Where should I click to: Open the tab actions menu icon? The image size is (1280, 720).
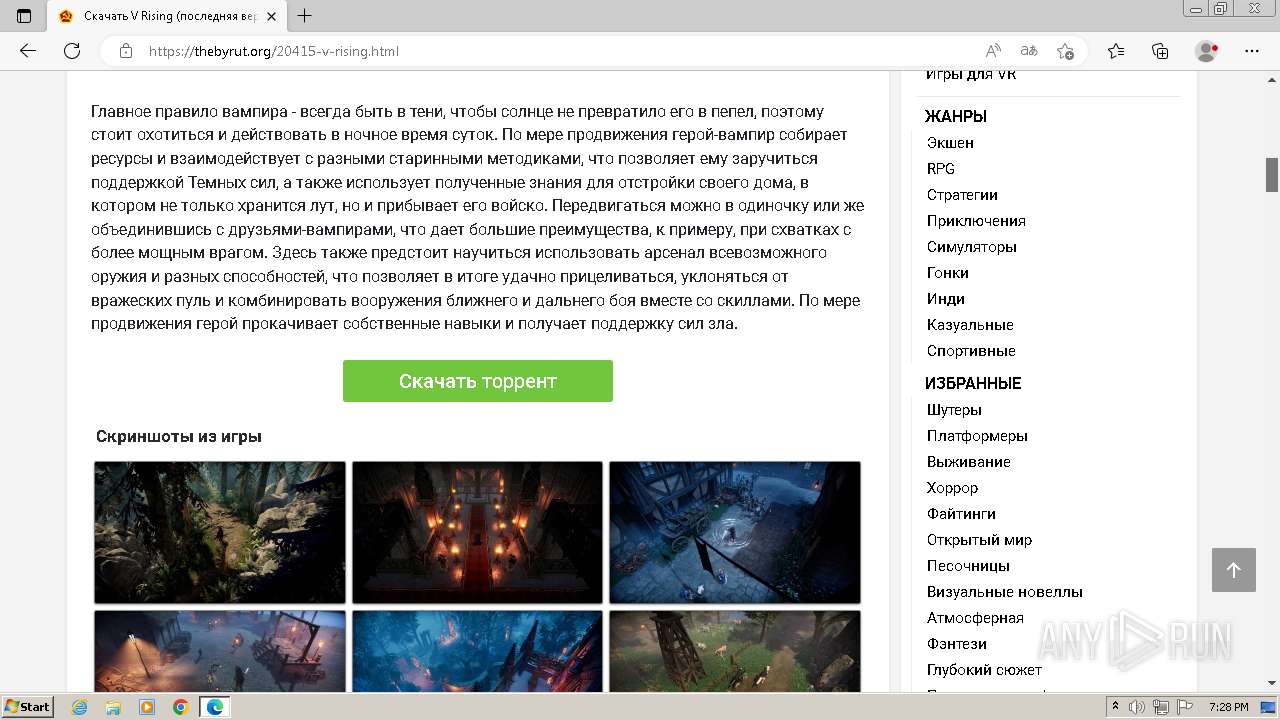pos(24,15)
